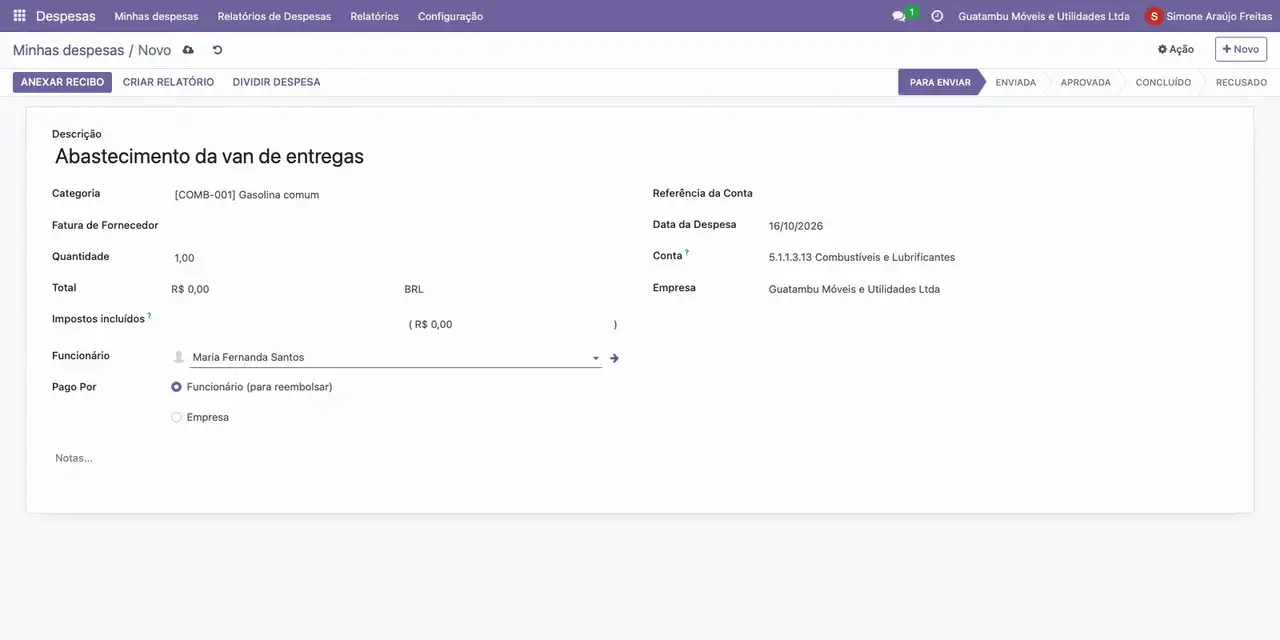Click the Dividir Despesa button
The width and height of the screenshot is (1280, 640).
pos(276,82)
